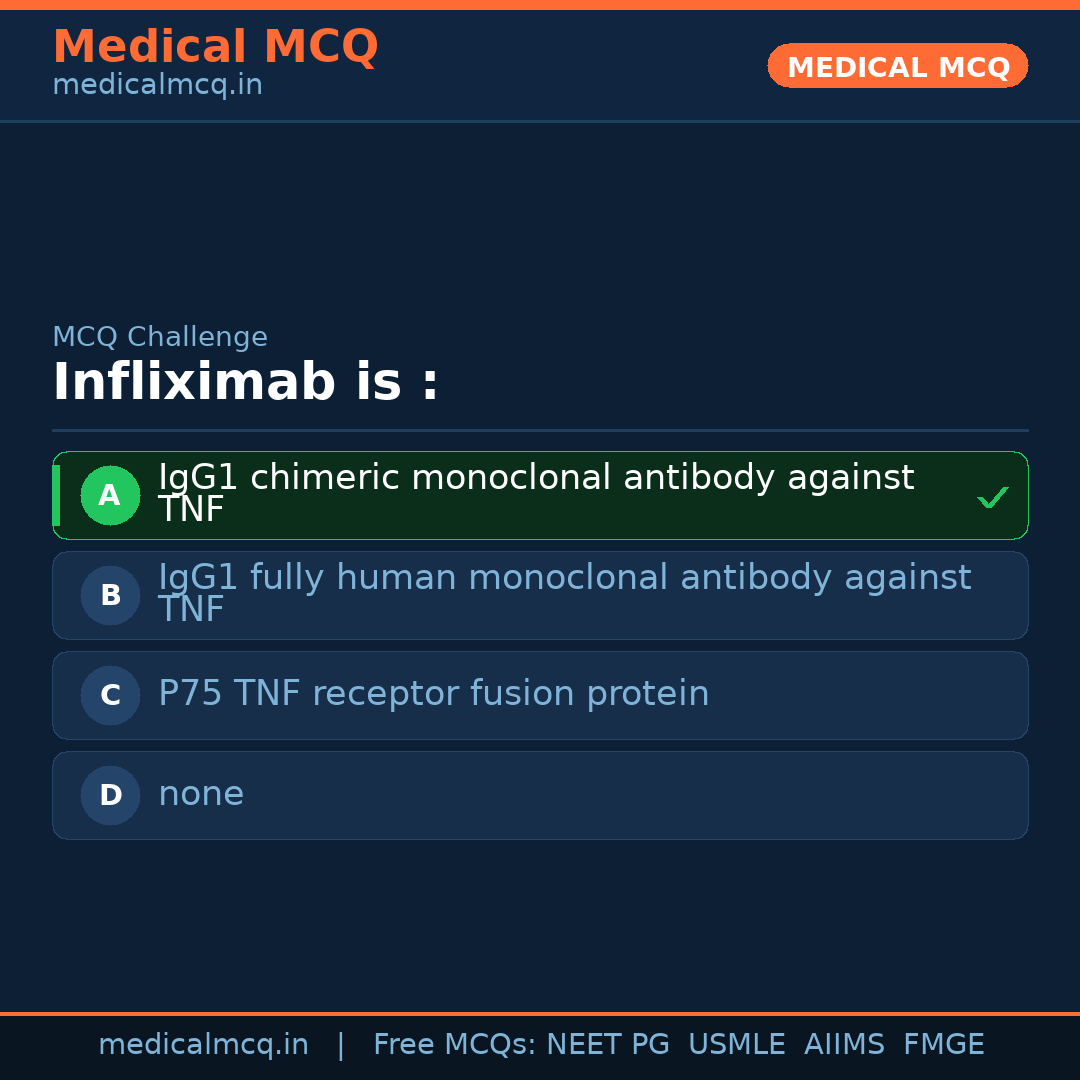Click the green A option circle

(x=110, y=495)
